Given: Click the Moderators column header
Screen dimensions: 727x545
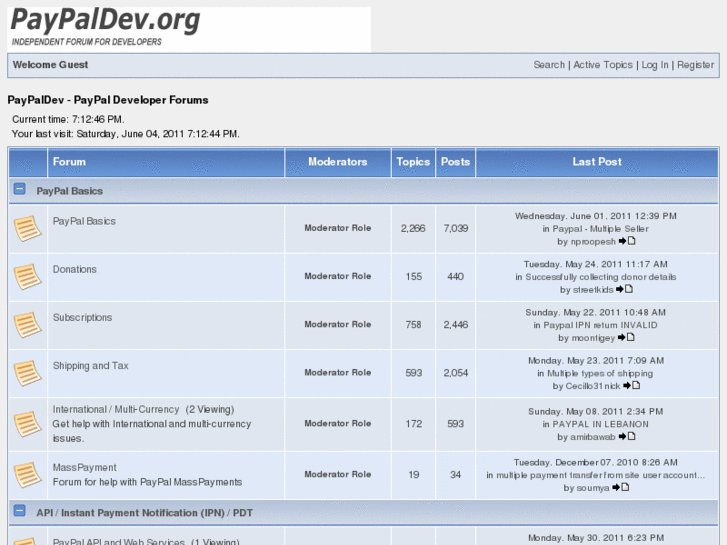Looking at the screenshot, I should [338, 162].
